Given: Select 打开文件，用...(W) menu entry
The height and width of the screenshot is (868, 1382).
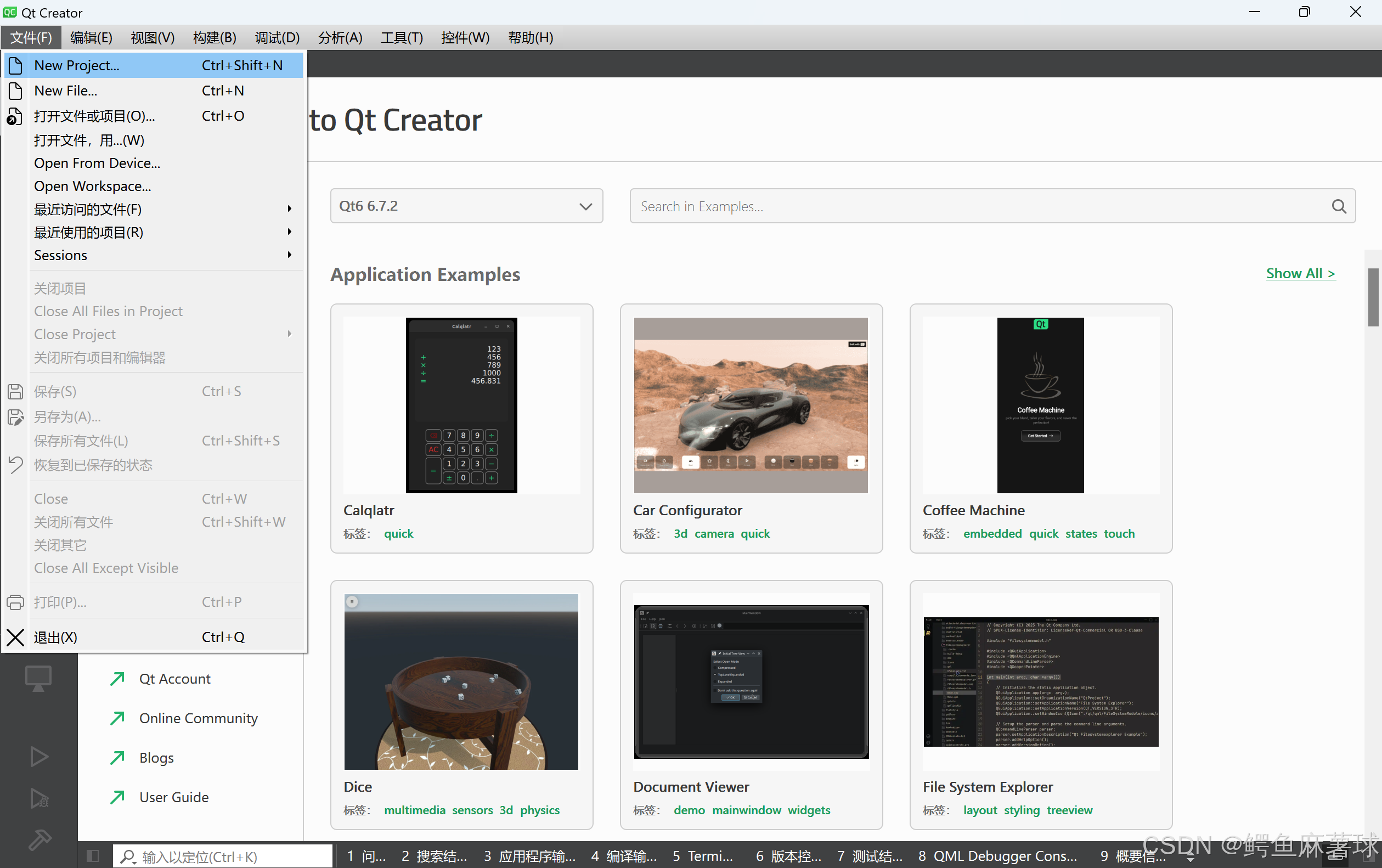Looking at the screenshot, I should (154, 140).
